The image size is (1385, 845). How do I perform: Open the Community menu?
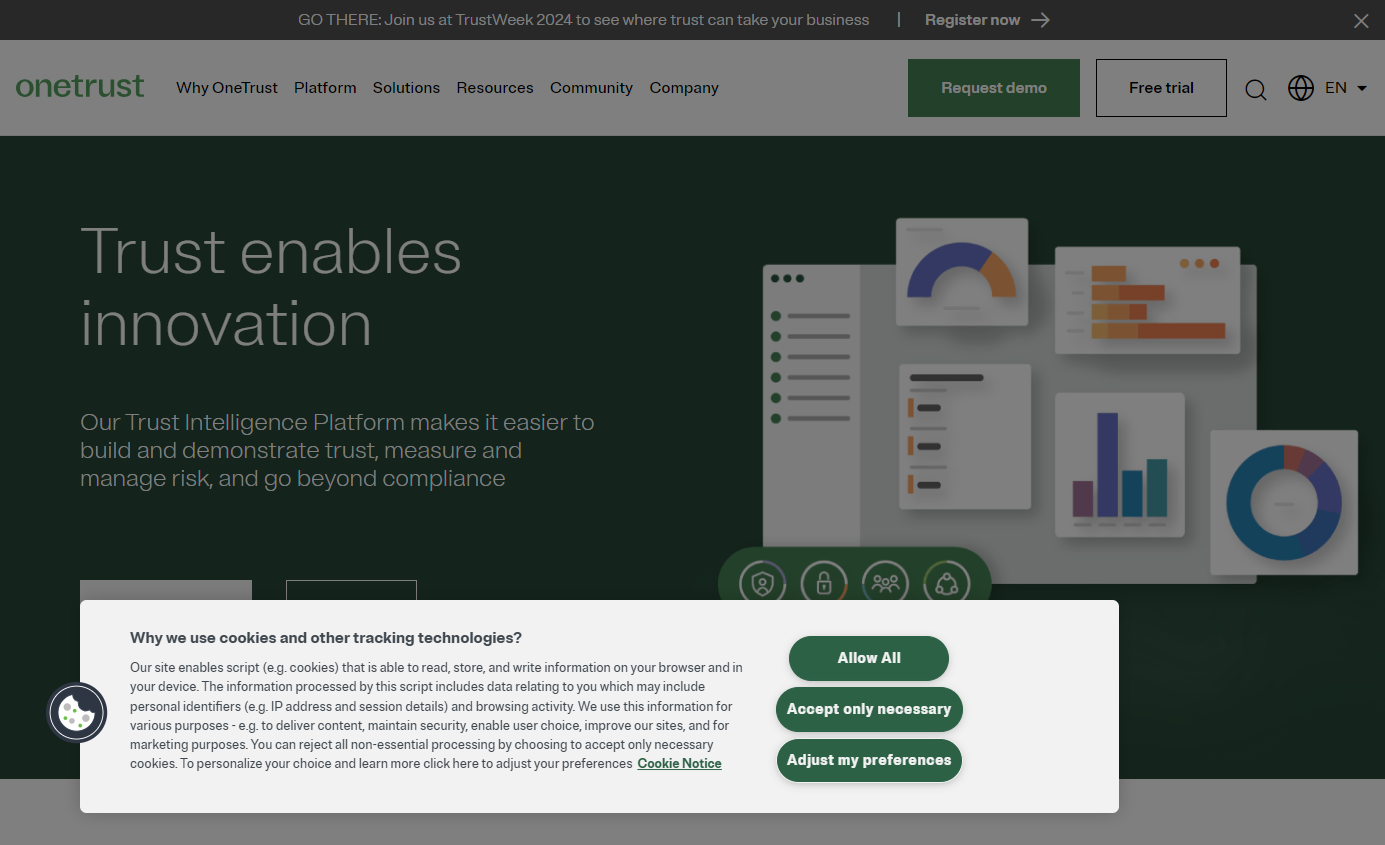pyautogui.click(x=591, y=88)
